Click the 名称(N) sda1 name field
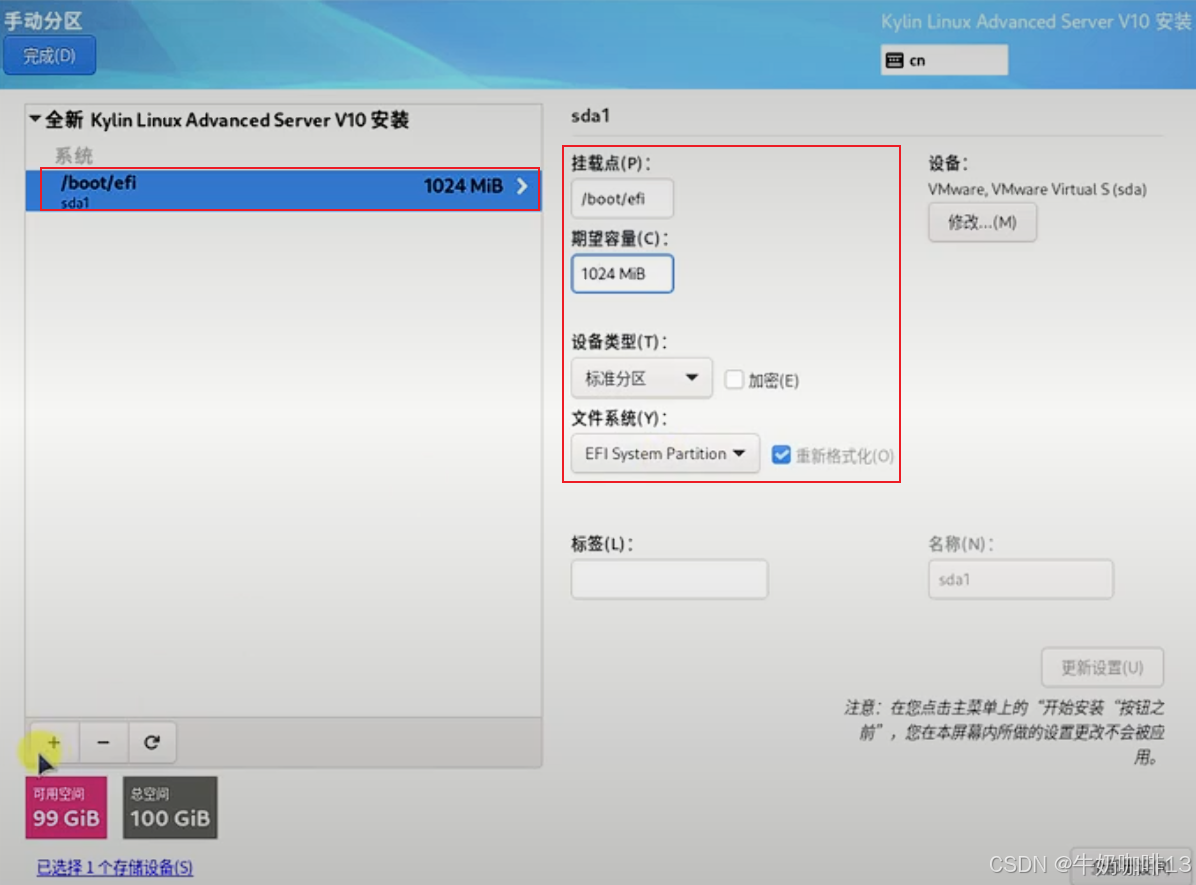1196x885 pixels. coord(1021,579)
